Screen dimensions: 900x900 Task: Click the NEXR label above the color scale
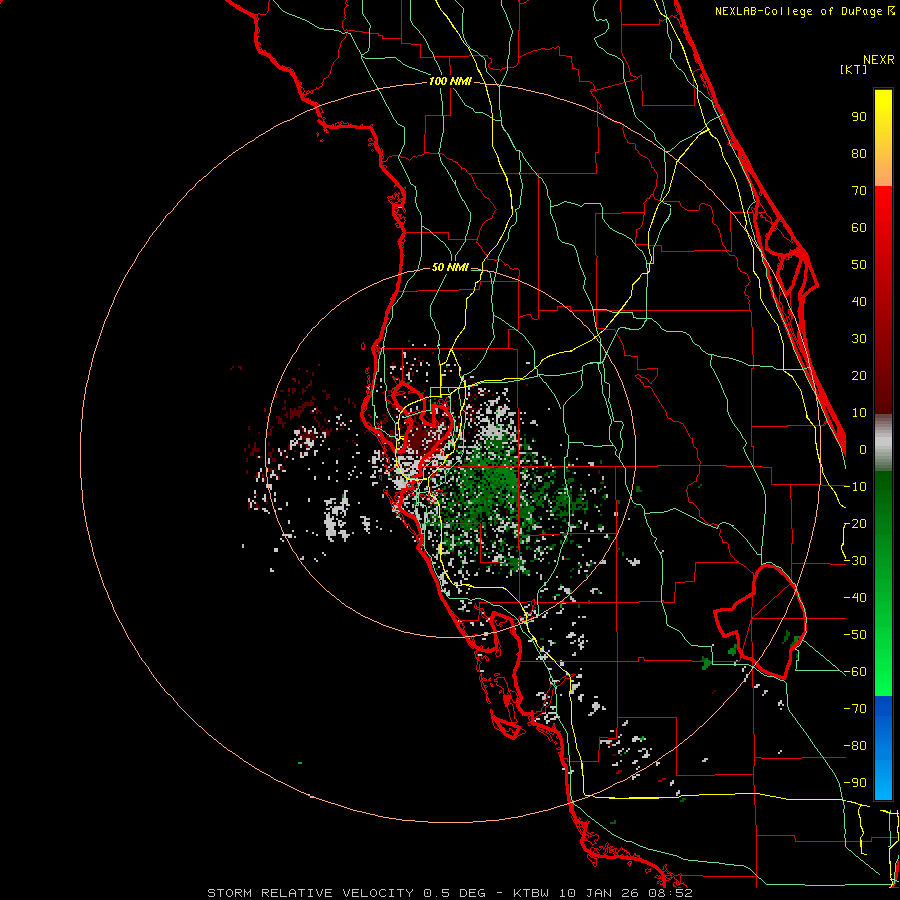(x=878, y=60)
